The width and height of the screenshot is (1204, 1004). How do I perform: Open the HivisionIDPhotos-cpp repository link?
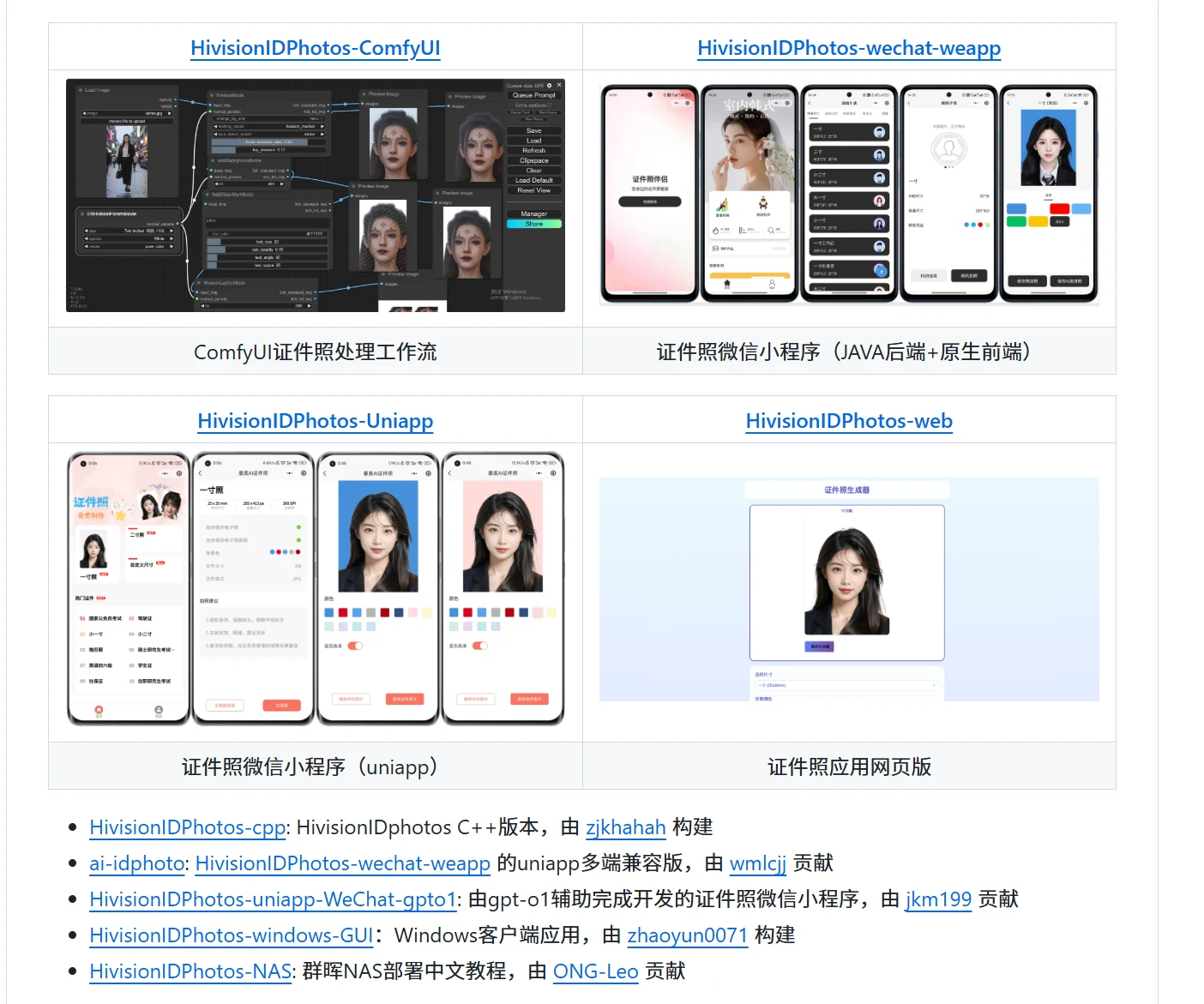tap(187, 827)
